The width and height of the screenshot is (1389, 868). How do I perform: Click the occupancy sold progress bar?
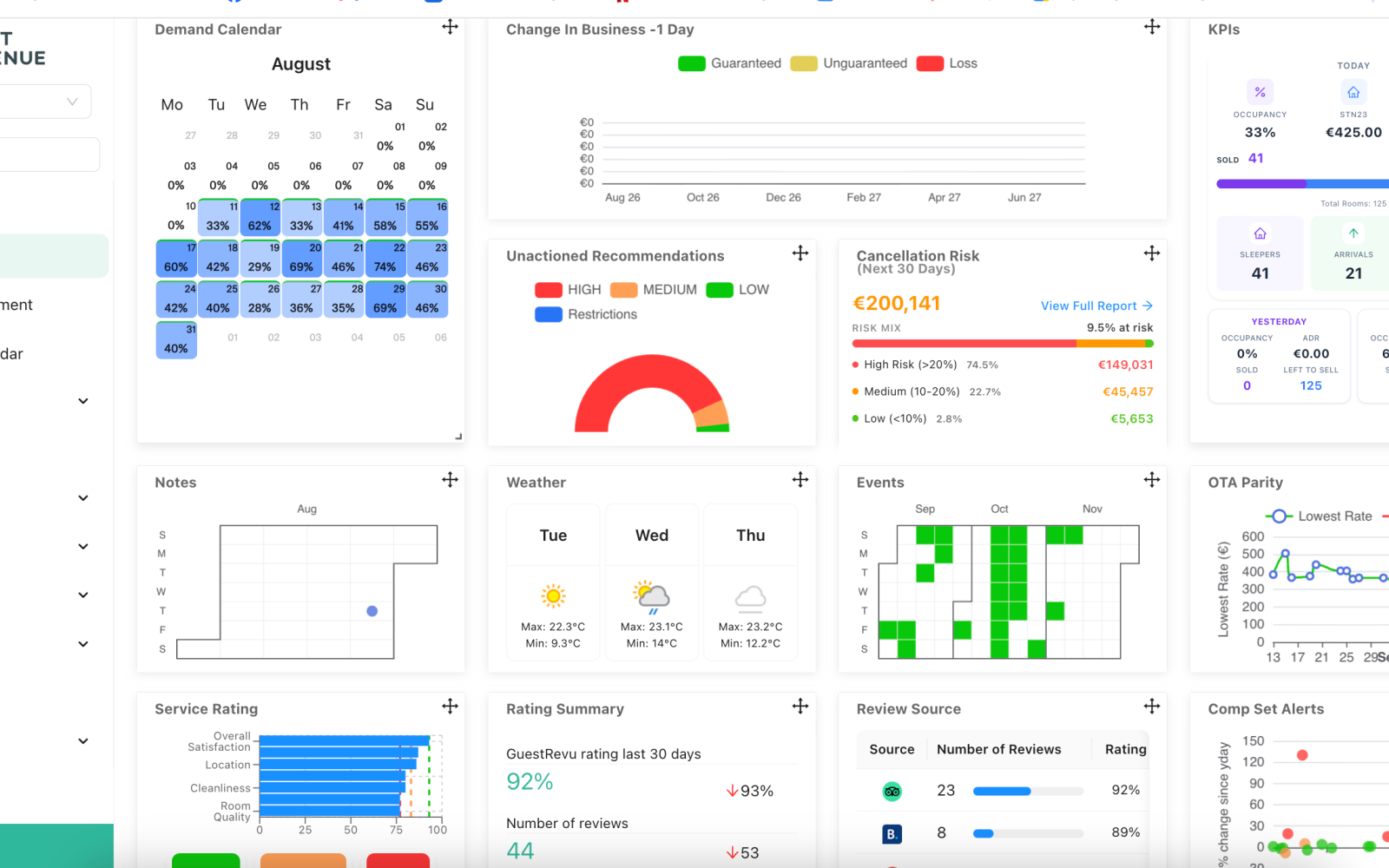(x=1302, y=184)
